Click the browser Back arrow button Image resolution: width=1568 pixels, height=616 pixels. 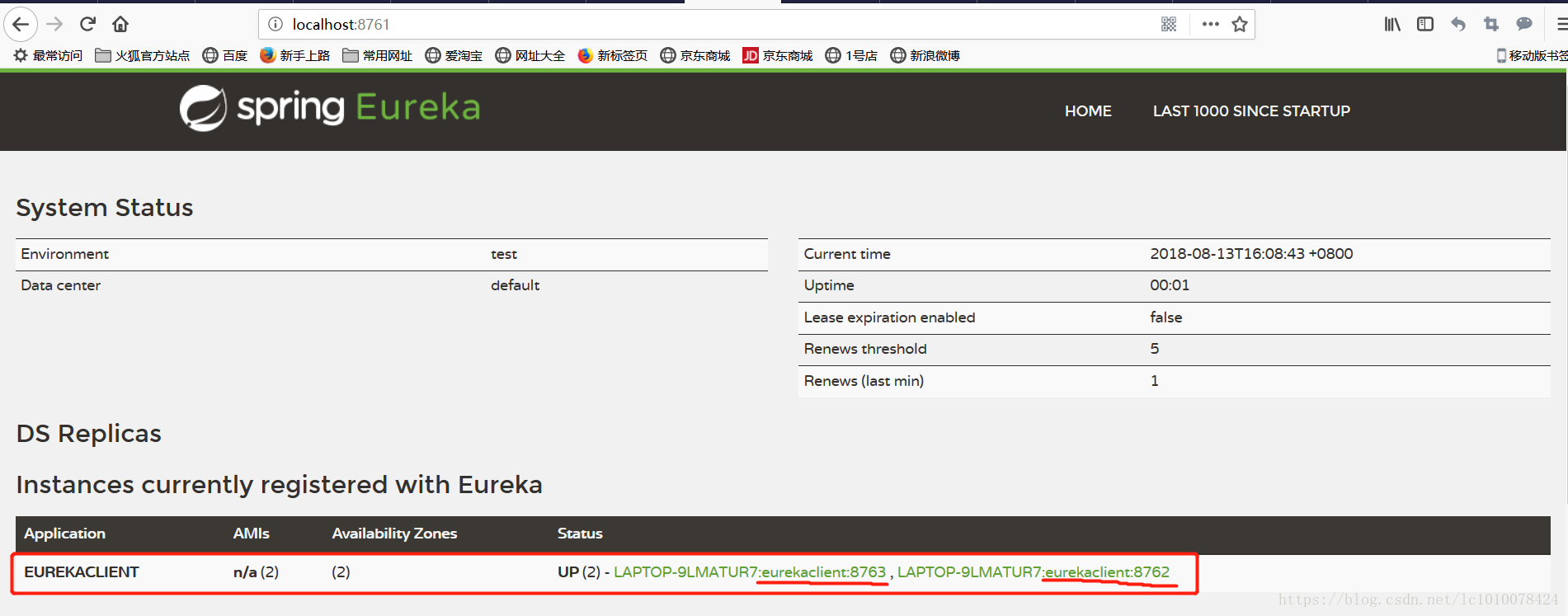pos(21,24)
